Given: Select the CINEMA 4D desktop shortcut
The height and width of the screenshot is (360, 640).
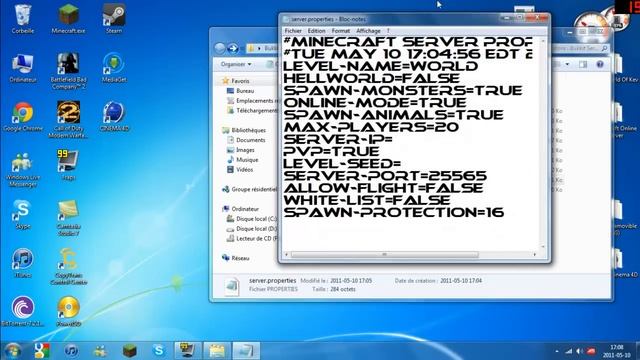Looking at the screenshot, I should [114, 116].
